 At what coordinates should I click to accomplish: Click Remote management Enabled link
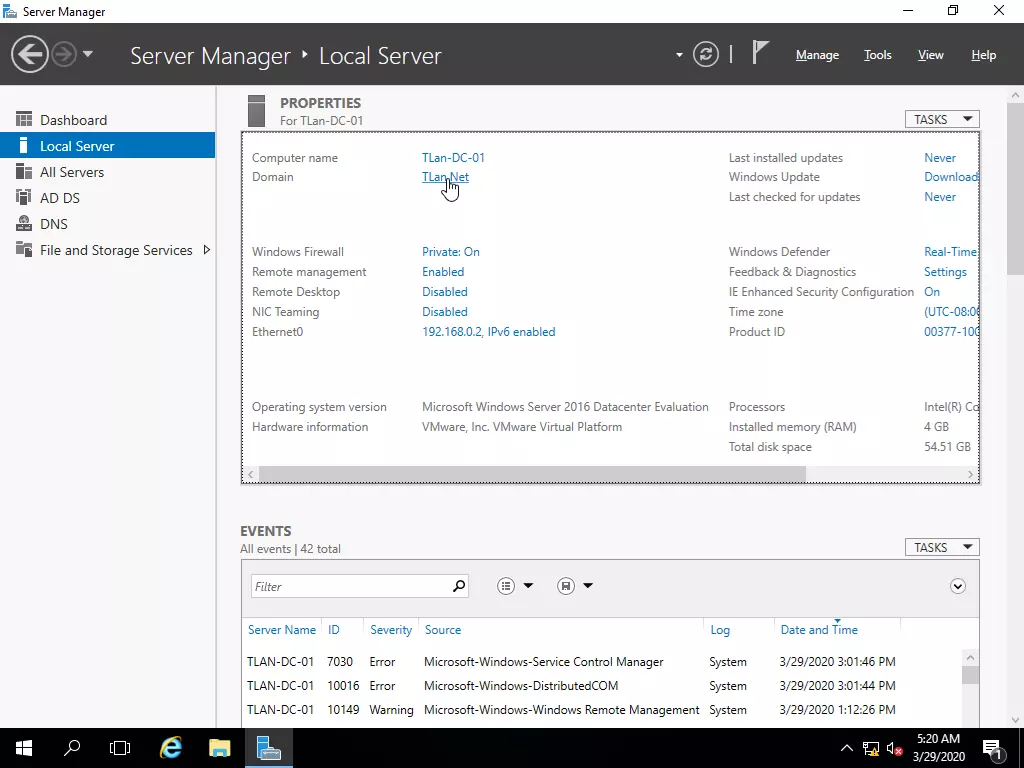[443, 272]
